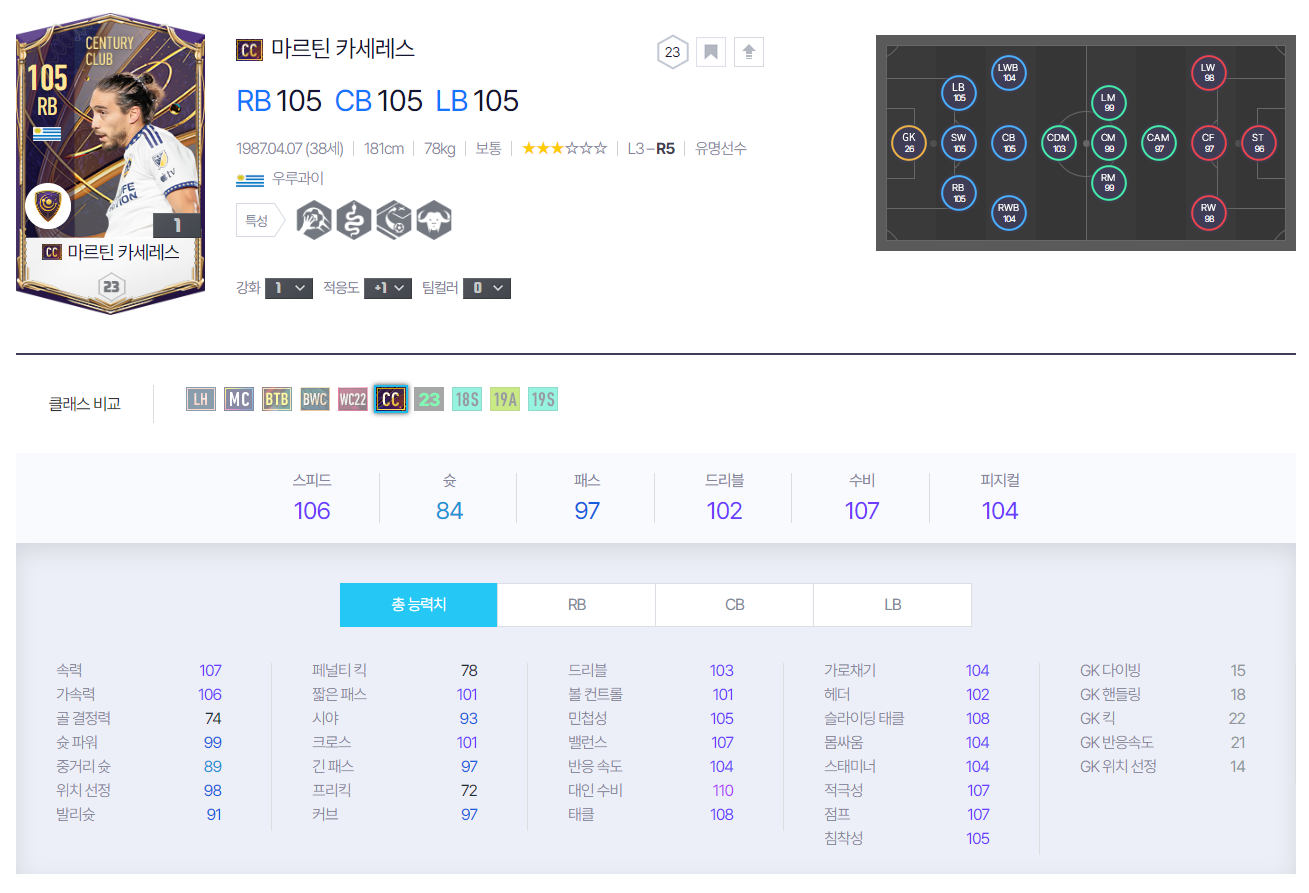Select the 19A class icon
Image resolution: width=1309 pixels, height=893 pixels.
pos(505,399)
